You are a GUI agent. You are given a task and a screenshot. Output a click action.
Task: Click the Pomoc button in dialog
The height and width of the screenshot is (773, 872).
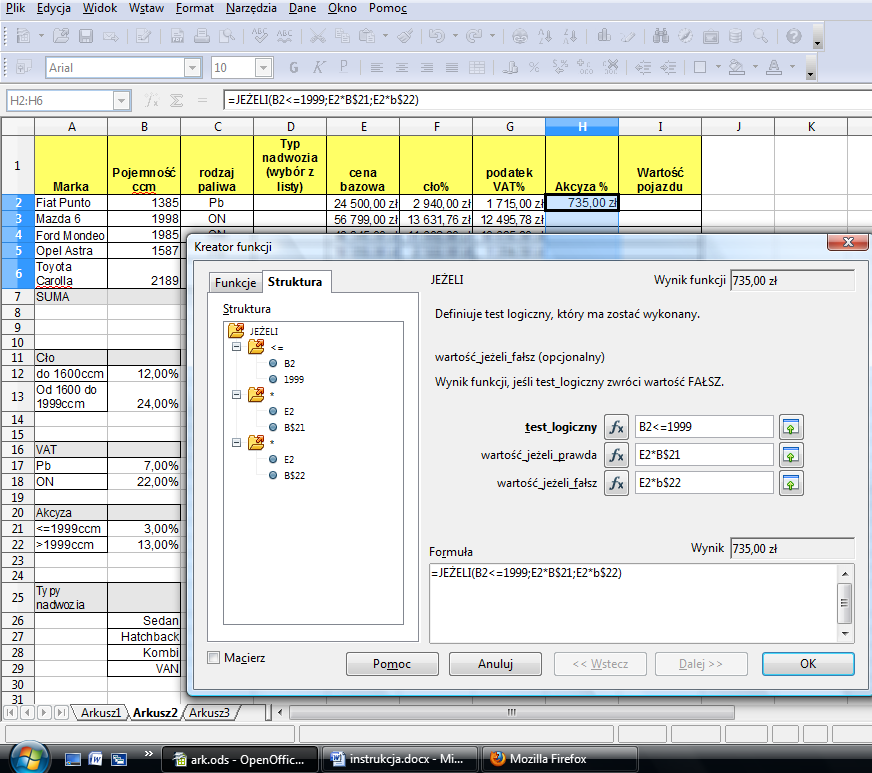click(392, 664)
